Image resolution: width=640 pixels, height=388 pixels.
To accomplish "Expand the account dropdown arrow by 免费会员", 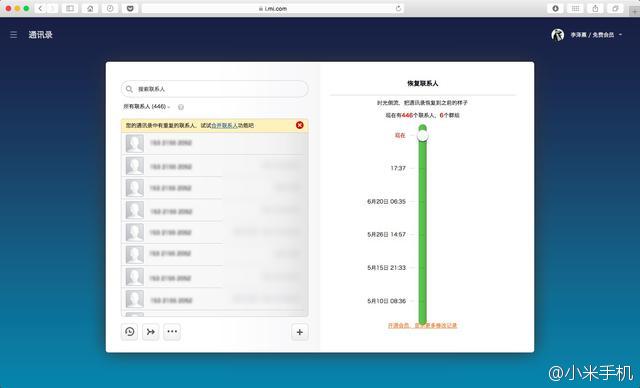I will [x=620, y=35].
